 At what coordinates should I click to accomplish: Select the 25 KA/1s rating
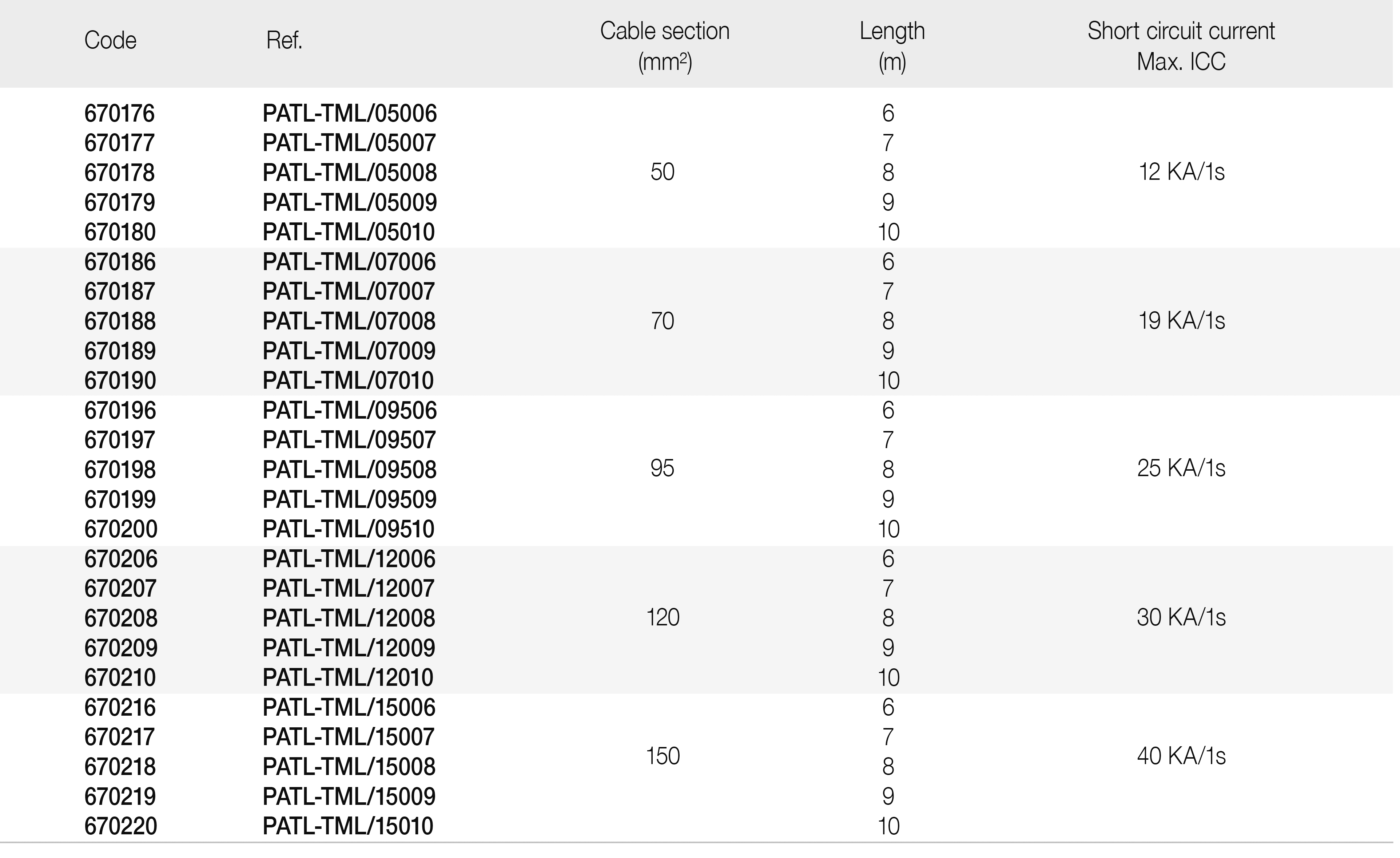pyautogui.click(x=1181, y=468)
